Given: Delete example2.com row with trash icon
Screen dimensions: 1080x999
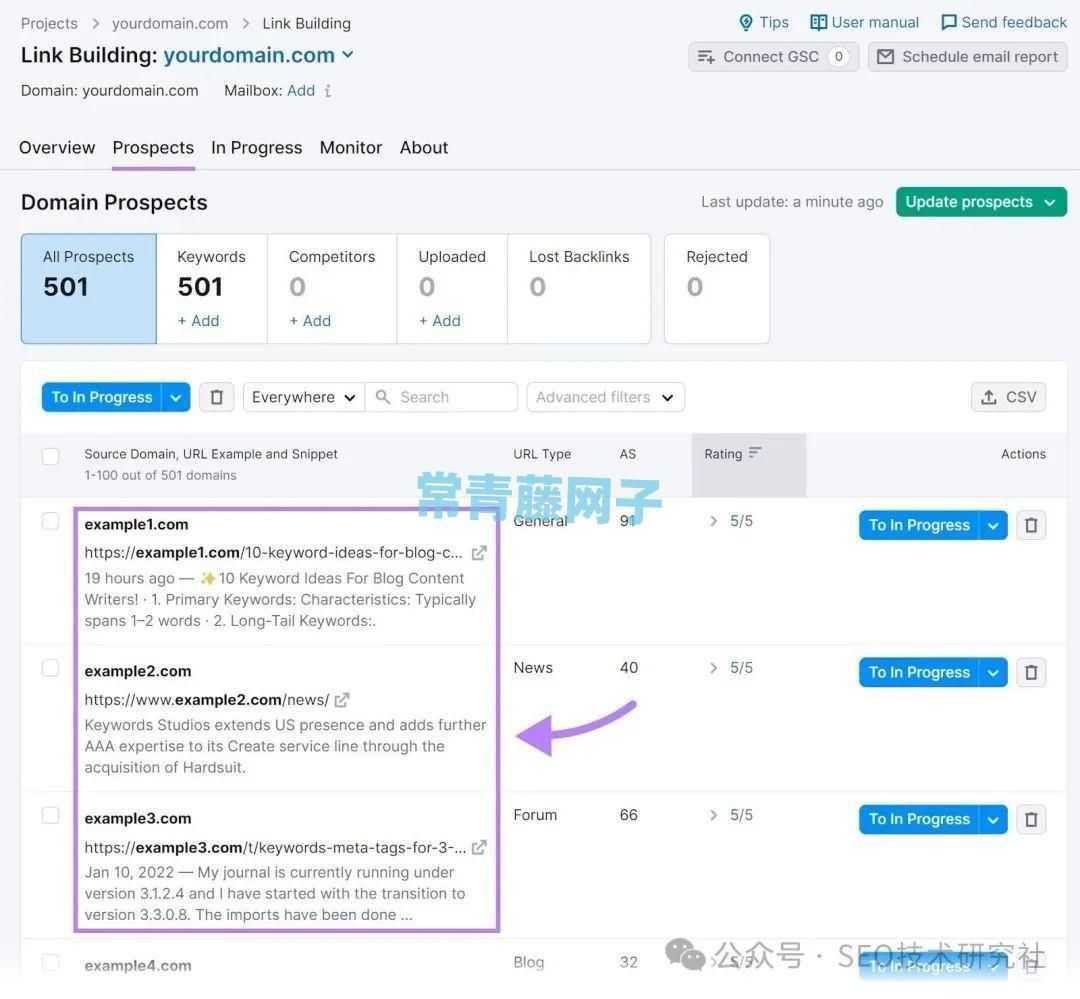Looking at the screenshot, I should point(1031,672).
